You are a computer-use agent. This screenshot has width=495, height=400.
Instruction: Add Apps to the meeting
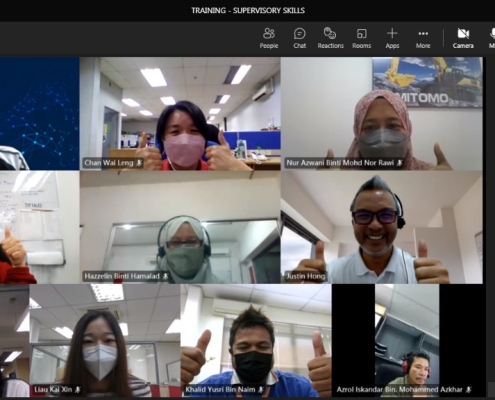click(392, 38)
